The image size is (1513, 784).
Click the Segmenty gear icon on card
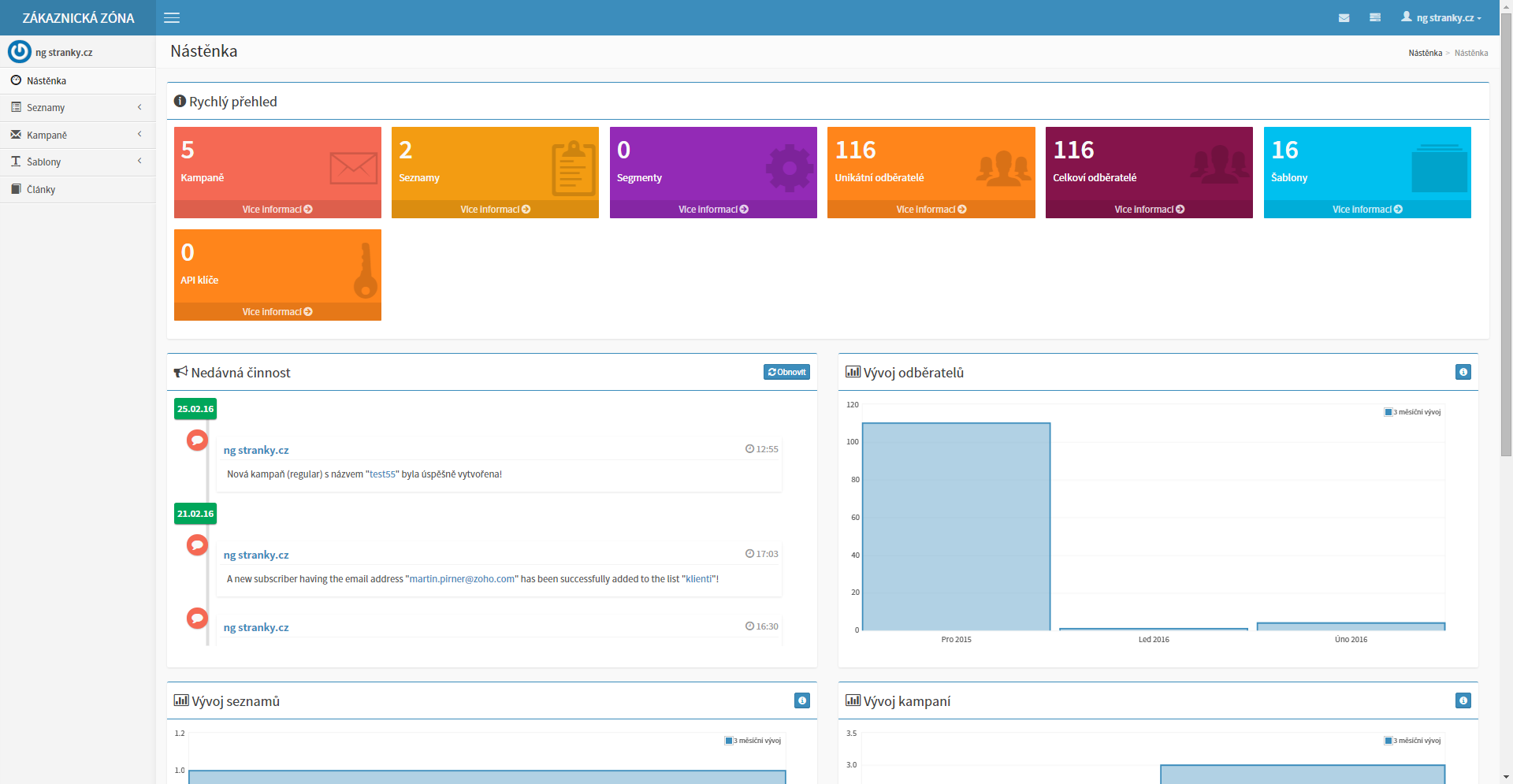(x=790, y=168)
